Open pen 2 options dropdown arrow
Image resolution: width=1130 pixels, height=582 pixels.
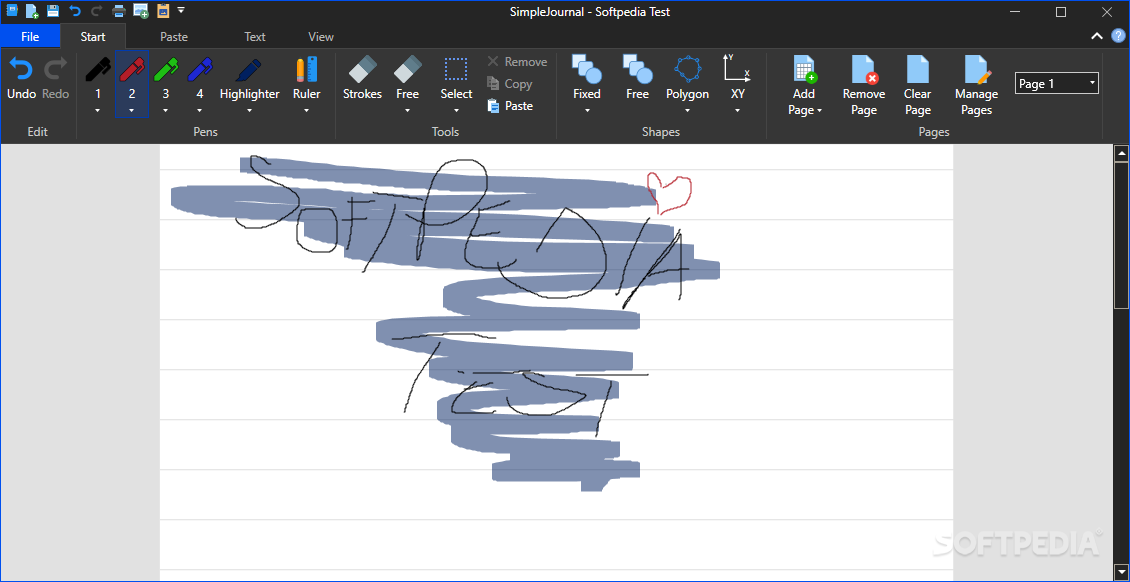tap(132, 111)
